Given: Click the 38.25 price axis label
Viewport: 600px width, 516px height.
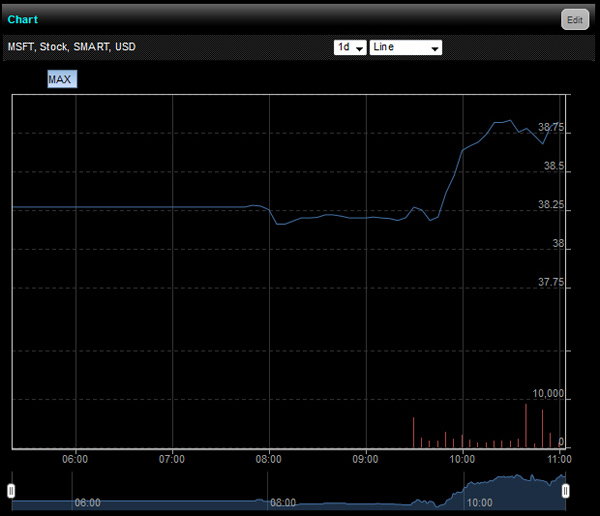Looking at the screenshot, I should [x=551, y=204].
